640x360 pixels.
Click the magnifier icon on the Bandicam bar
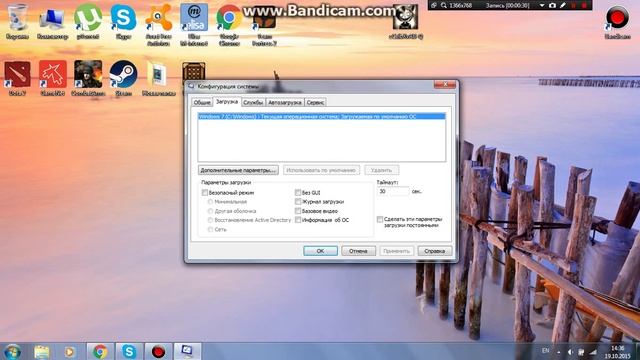pos(444,5)
